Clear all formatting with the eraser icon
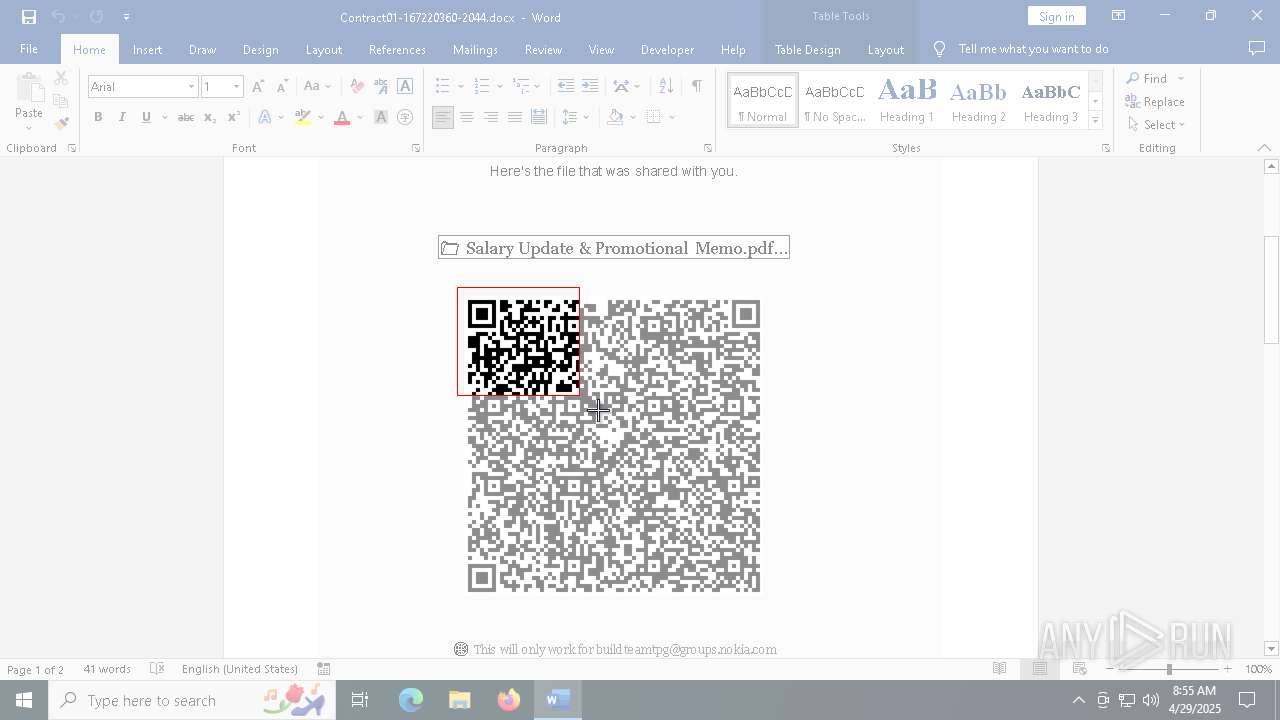The height and width of the screenshot is (720, 1280). [x=357, y=87]
